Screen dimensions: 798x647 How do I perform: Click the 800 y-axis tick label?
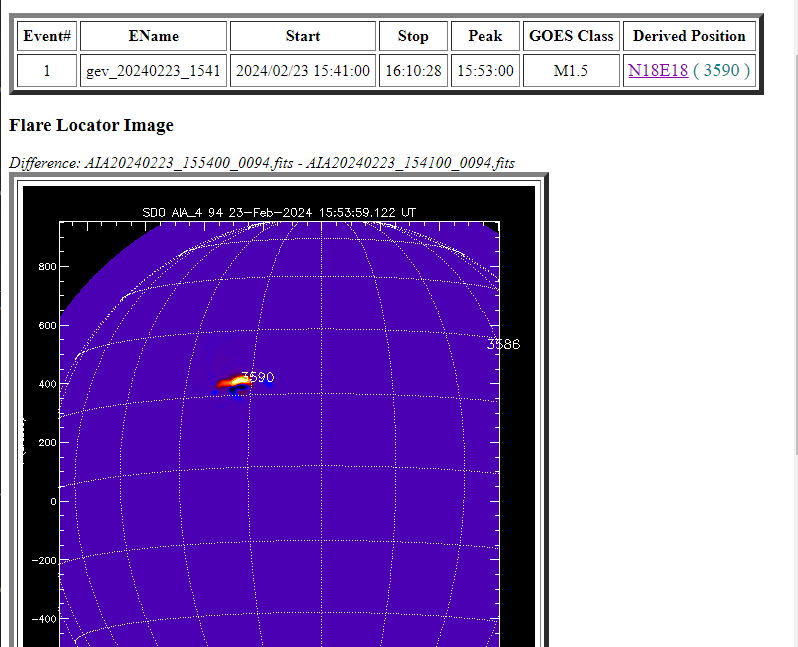click(x=47, y=266)
